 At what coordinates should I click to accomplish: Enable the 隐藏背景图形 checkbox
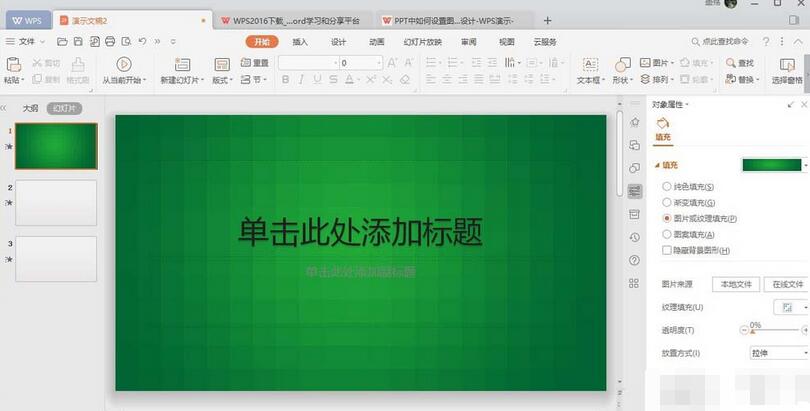point(667,249)
